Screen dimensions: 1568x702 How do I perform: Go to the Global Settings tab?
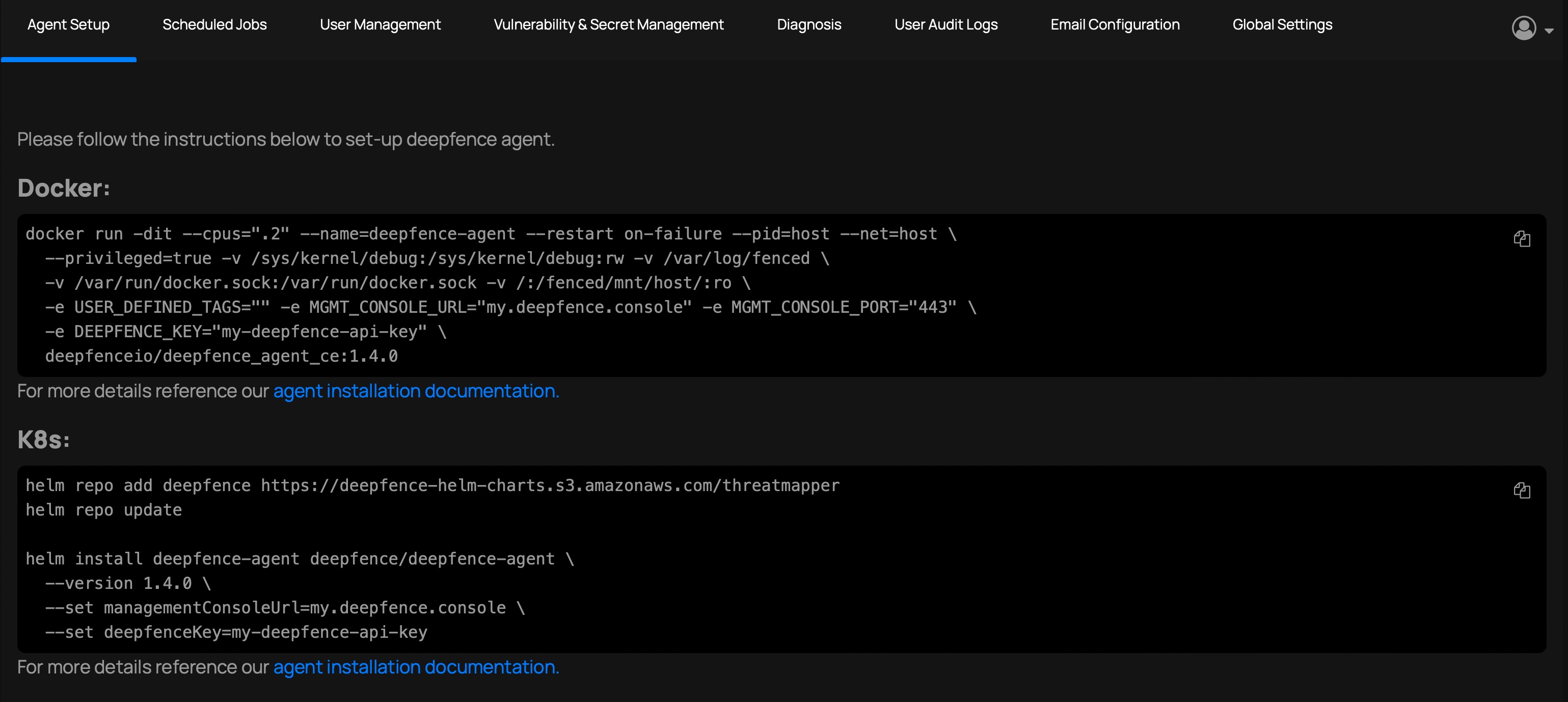click(1282, 25)
